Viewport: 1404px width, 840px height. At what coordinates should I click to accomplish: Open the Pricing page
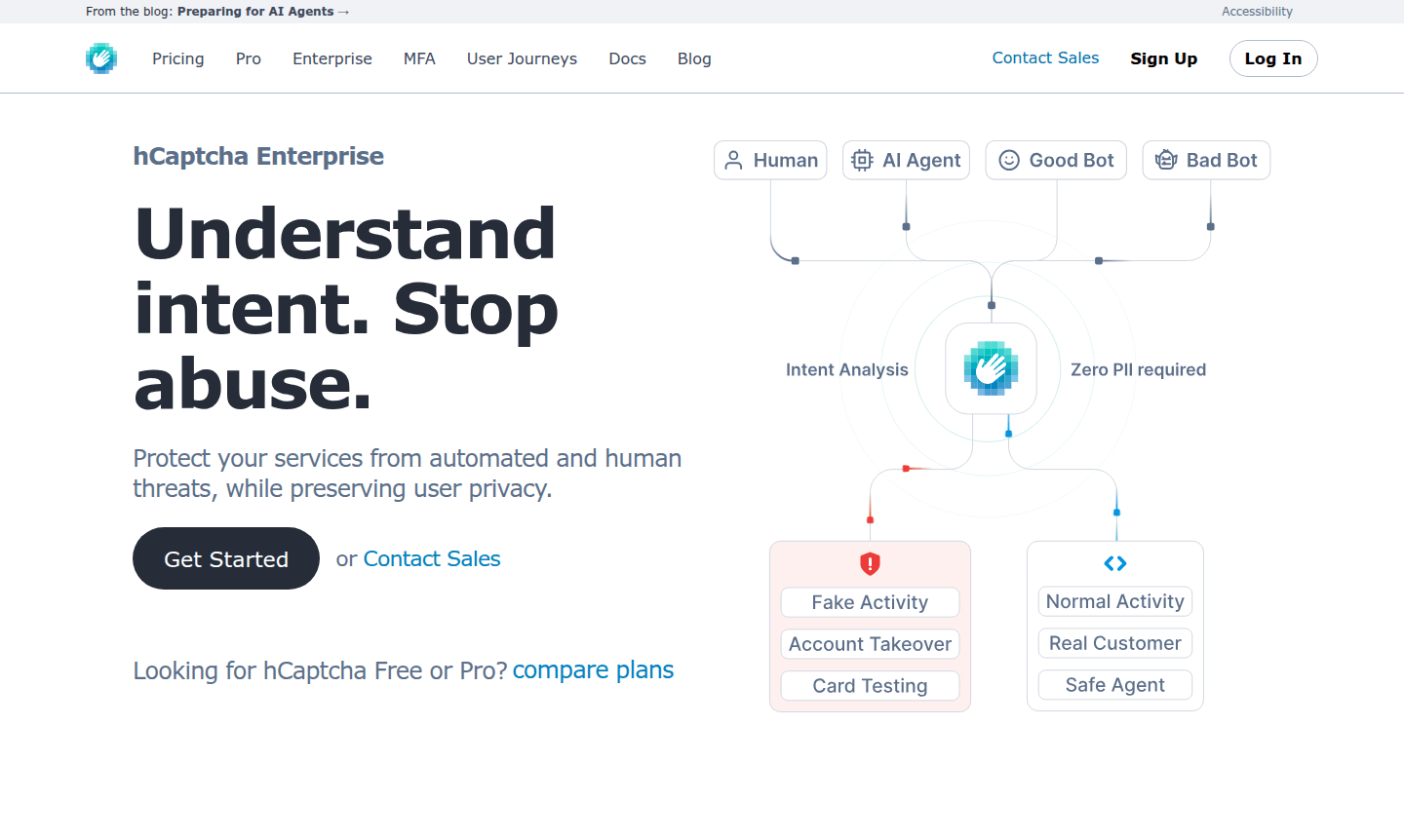pyautogui.click(x=177, y=58)
